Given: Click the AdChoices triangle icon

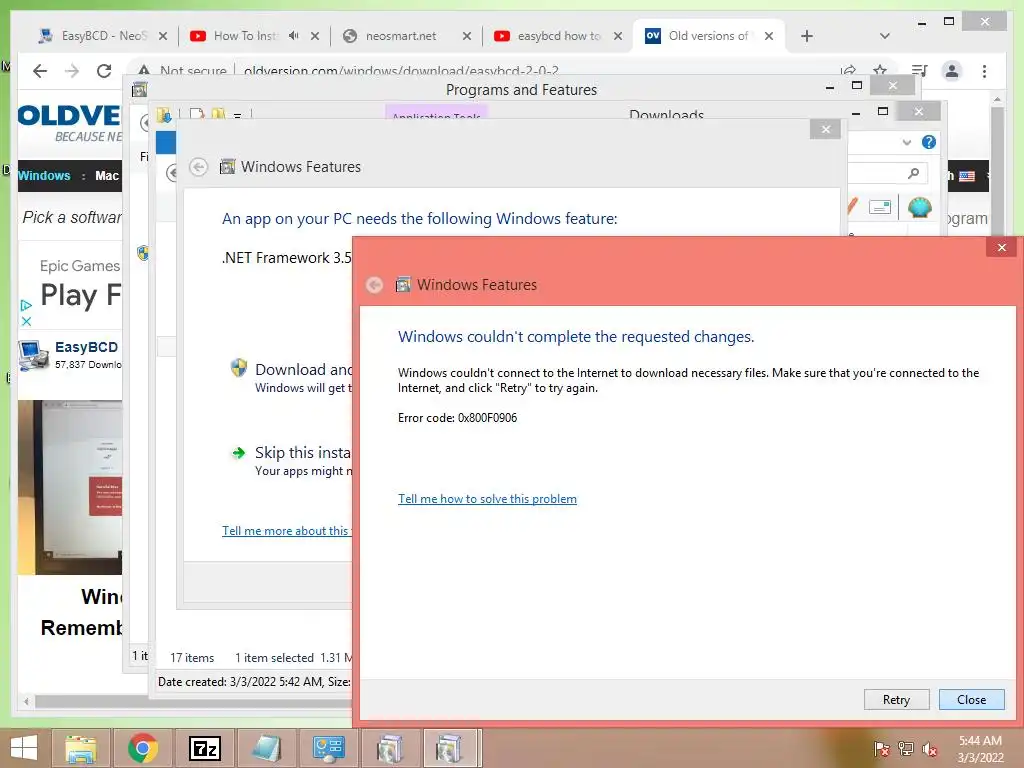Looking at the screenshot, I should tap(26, 305).
